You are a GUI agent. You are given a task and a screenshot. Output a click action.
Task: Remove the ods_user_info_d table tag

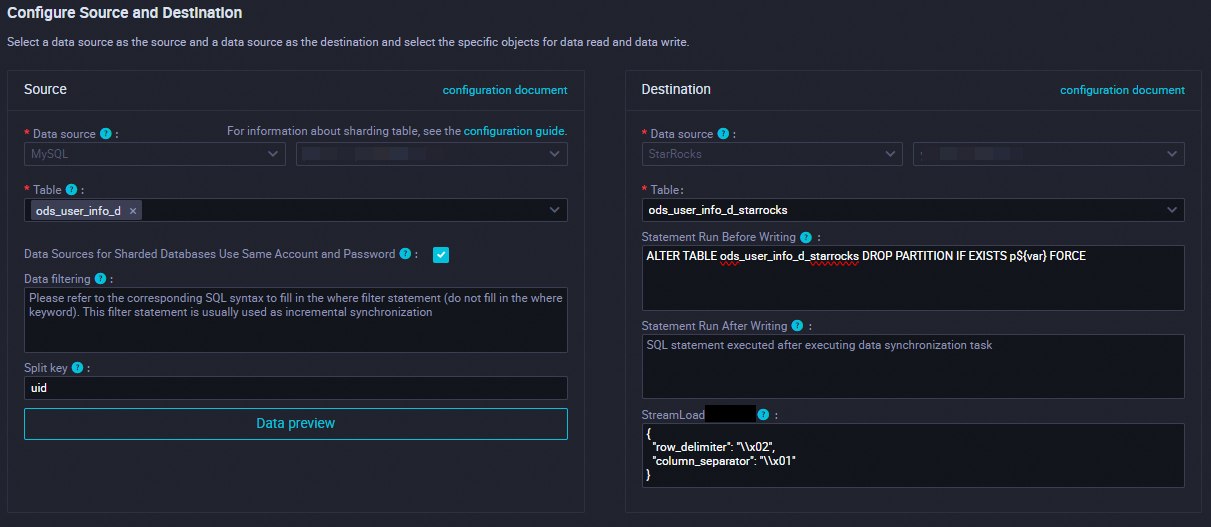133,211
